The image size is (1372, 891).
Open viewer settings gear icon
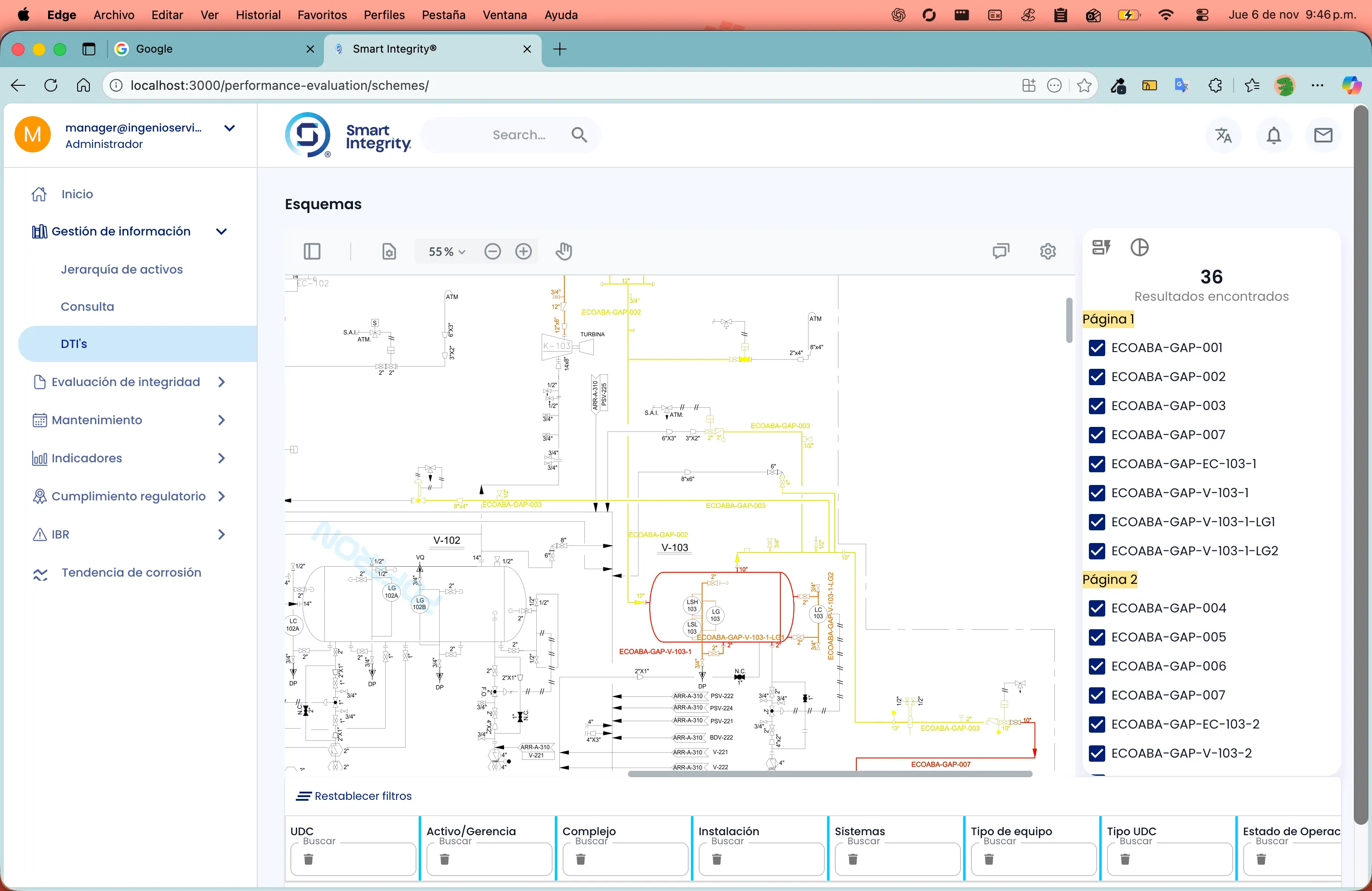click(1048, 251)
